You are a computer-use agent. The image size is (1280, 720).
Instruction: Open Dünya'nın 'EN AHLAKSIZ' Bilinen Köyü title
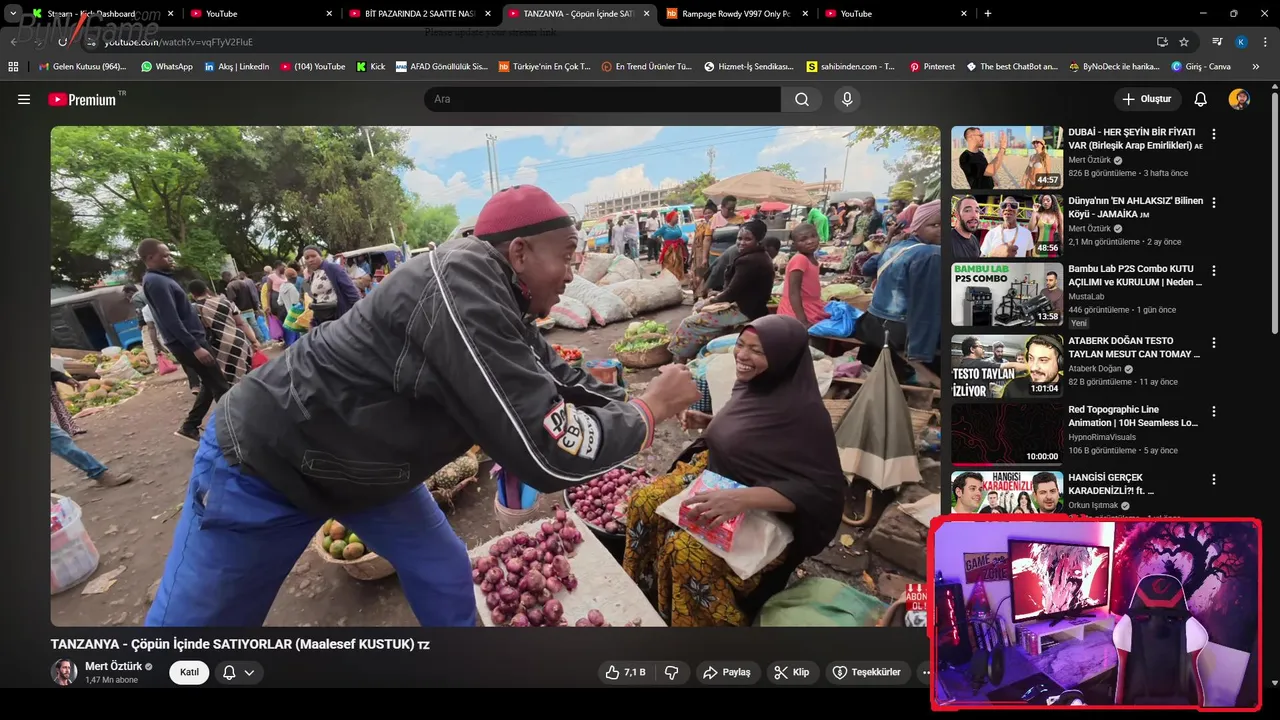[x=1135, y=207]
